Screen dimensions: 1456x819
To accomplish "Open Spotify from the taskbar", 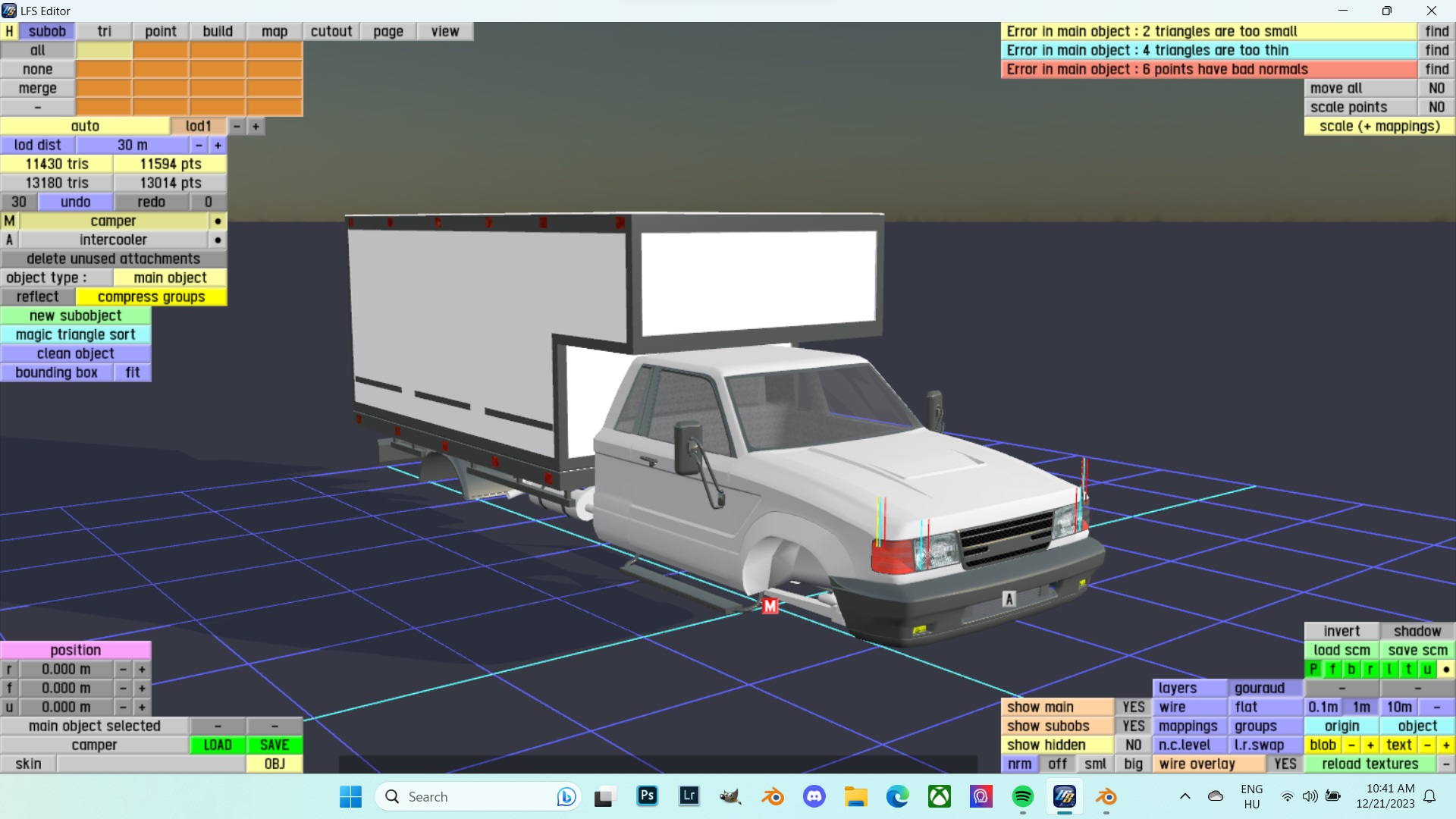I will click(1022, 796).
